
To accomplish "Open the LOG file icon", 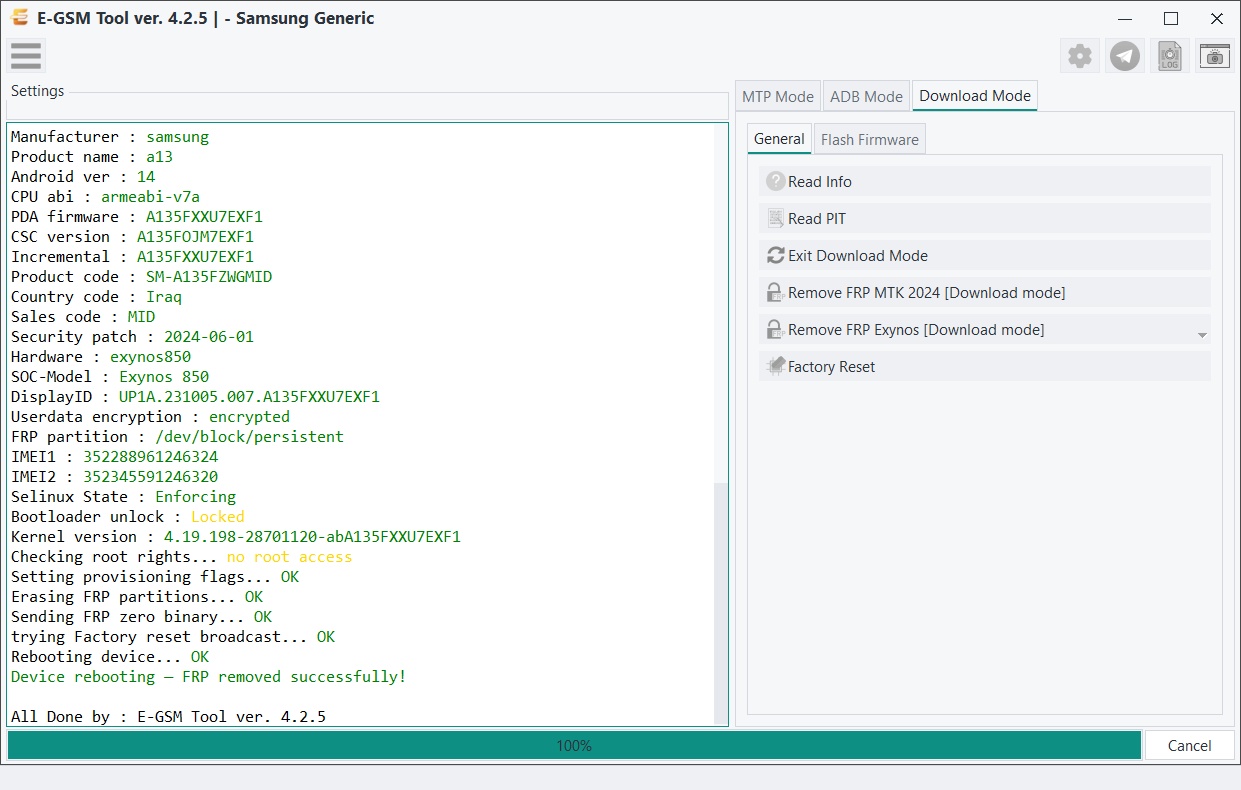I will 1170,56.
